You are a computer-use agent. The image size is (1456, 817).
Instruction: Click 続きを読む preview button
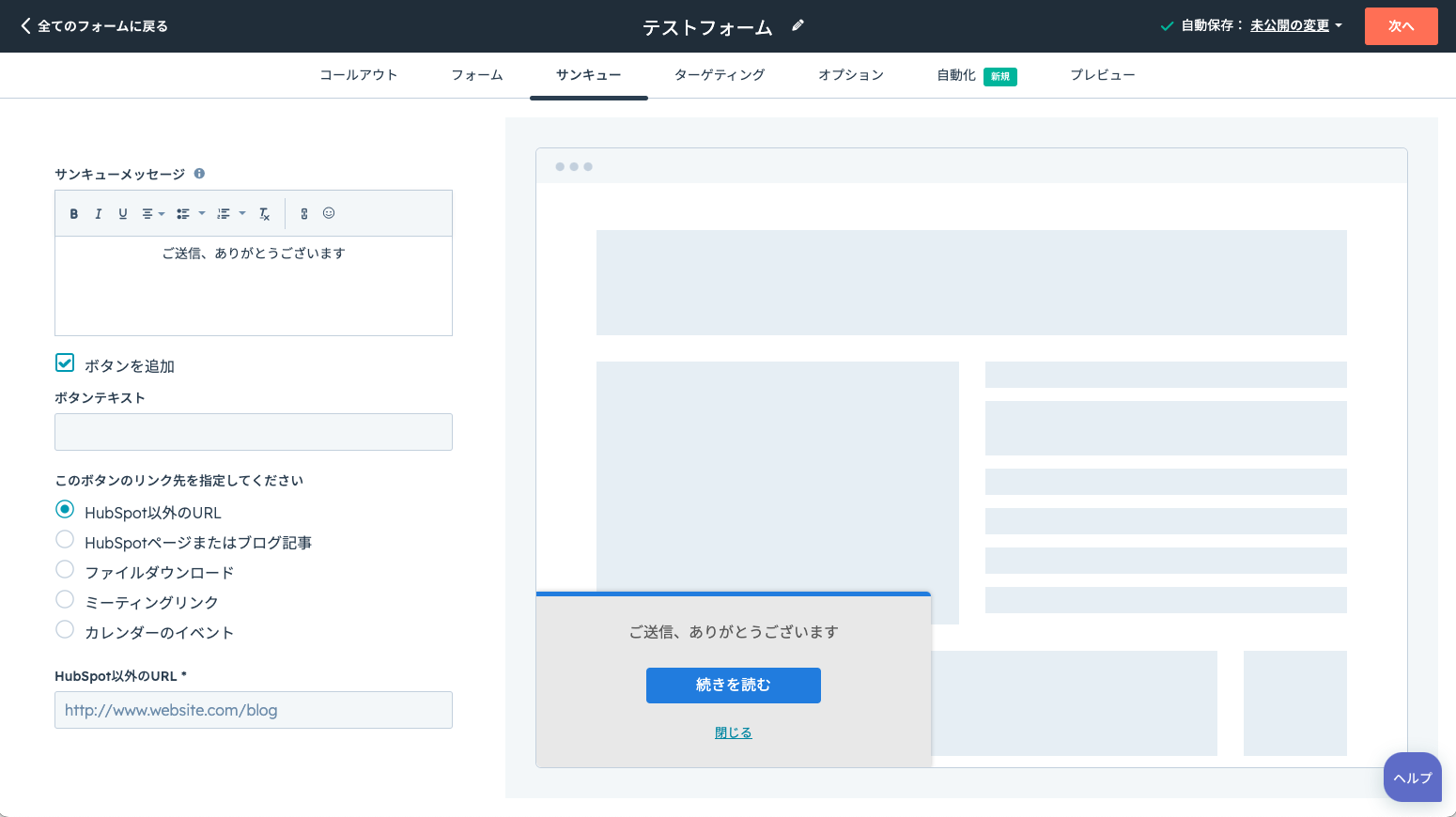click(x=734, y=686)
